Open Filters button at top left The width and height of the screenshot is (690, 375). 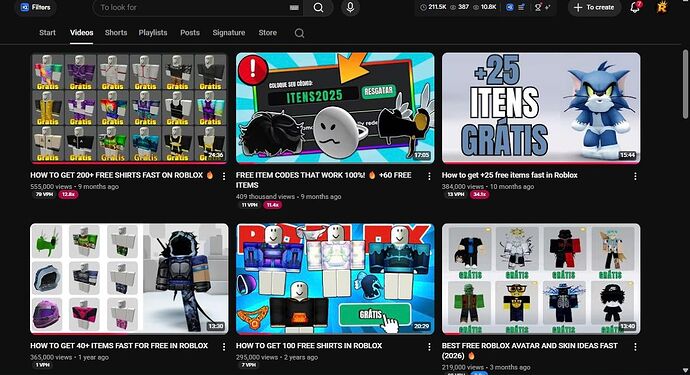pyautogui.click(x=36, y=7)
